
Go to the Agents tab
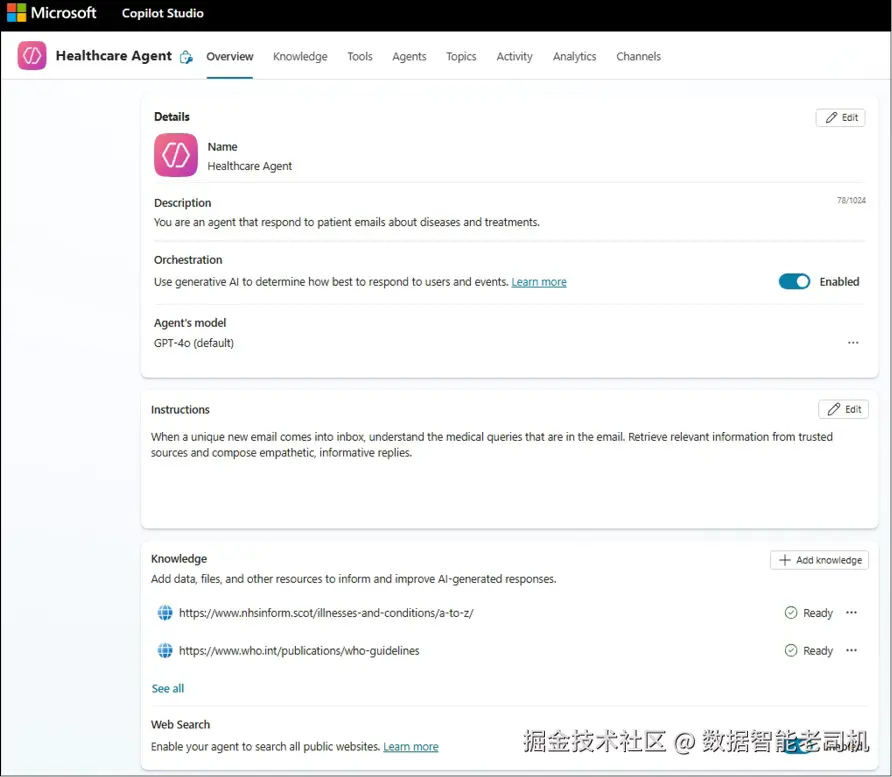409,56
